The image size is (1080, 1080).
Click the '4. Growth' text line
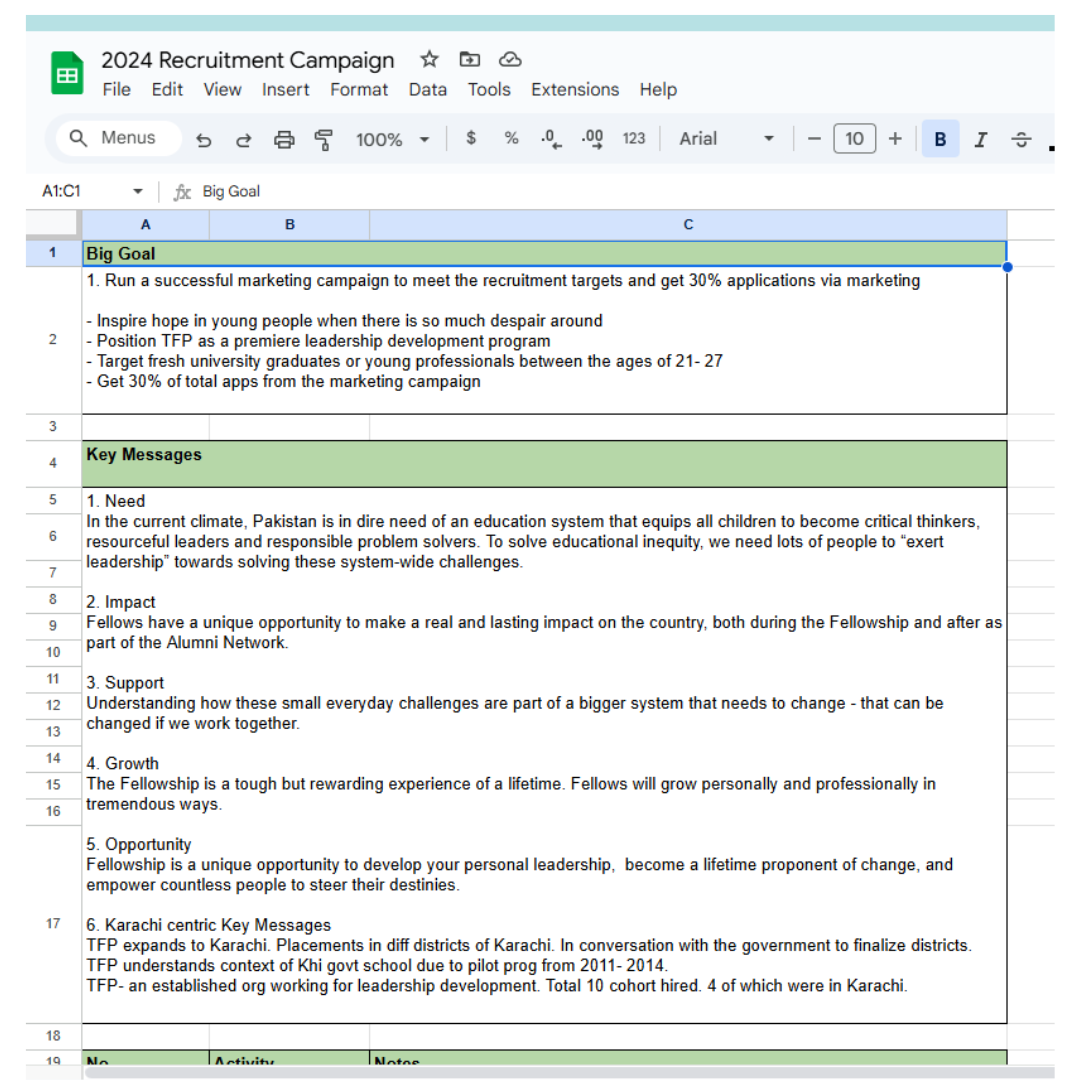click(x=123, y=763)
